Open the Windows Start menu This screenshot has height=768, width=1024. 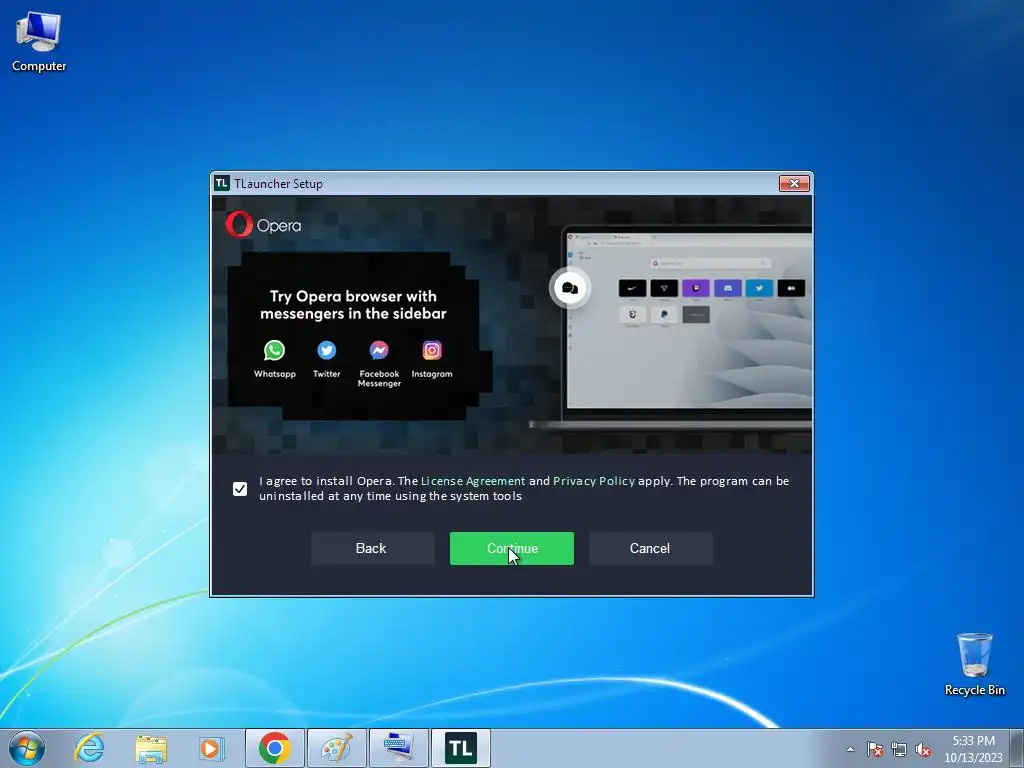[27, 748]
